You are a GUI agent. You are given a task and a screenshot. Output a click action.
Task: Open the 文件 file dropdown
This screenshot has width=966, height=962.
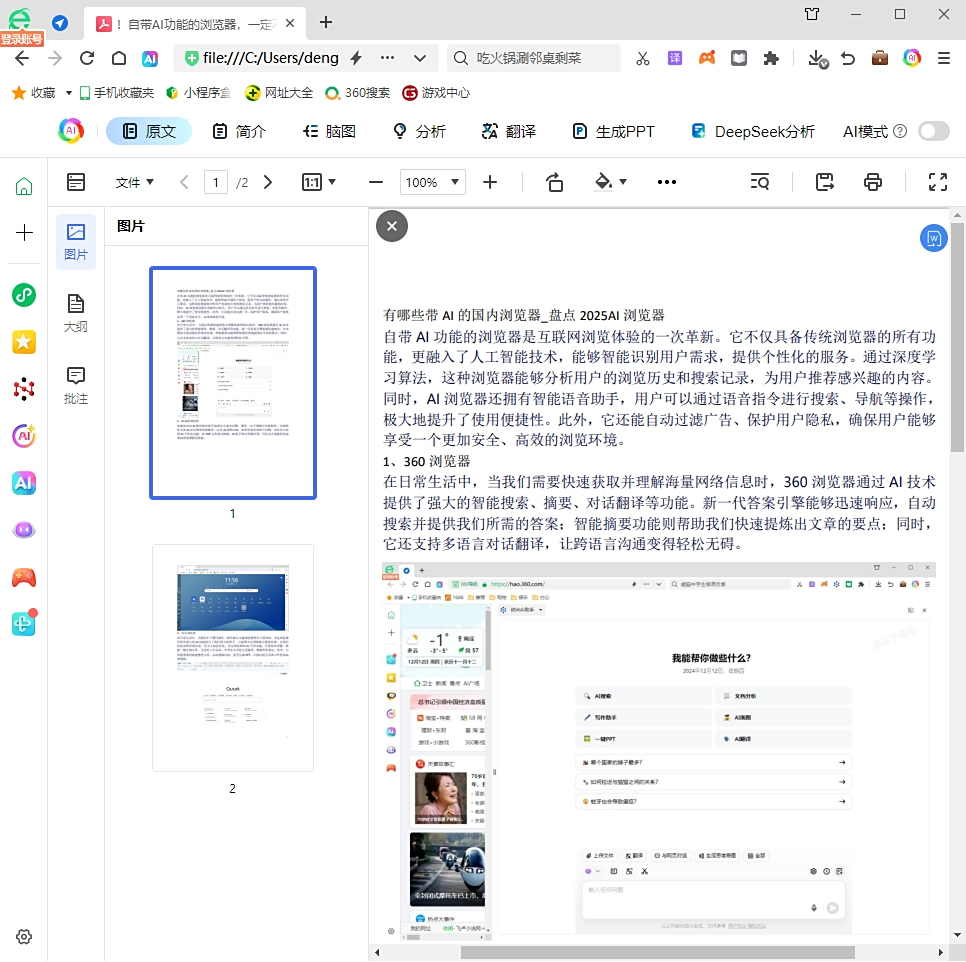pos(135,182)
